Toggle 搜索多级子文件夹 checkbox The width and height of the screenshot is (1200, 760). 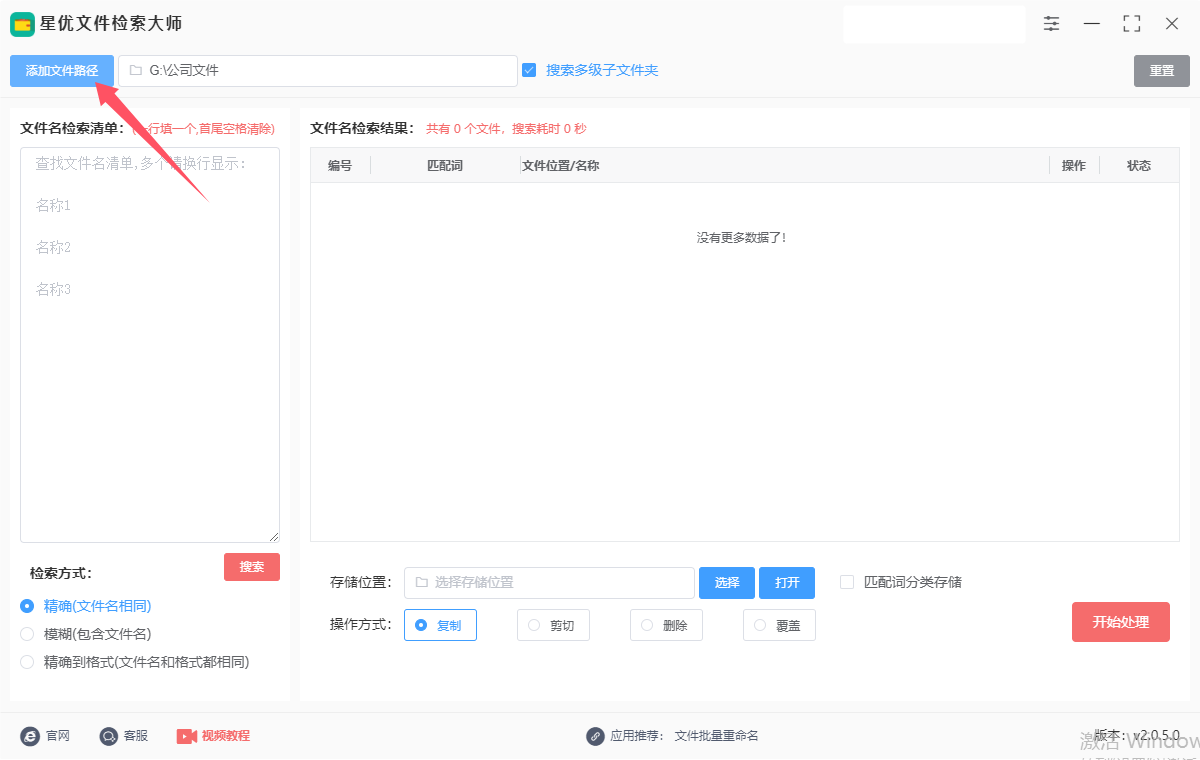coord(529,71)
